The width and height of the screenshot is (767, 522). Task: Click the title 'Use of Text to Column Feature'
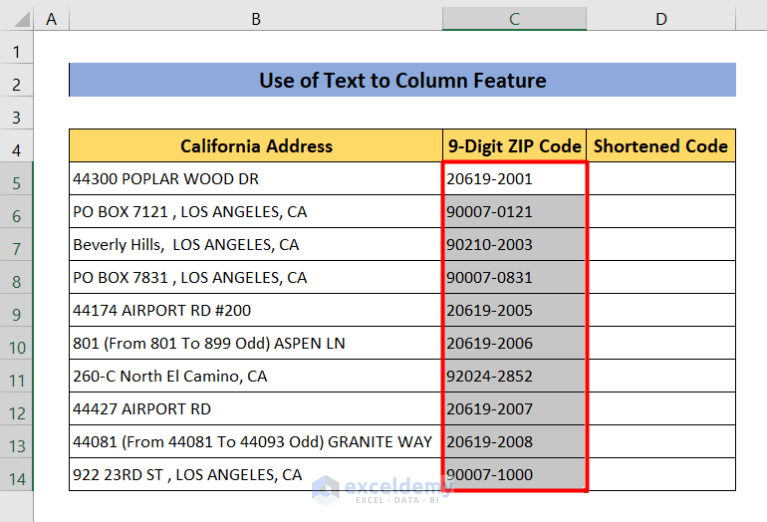tap(403, 80)
